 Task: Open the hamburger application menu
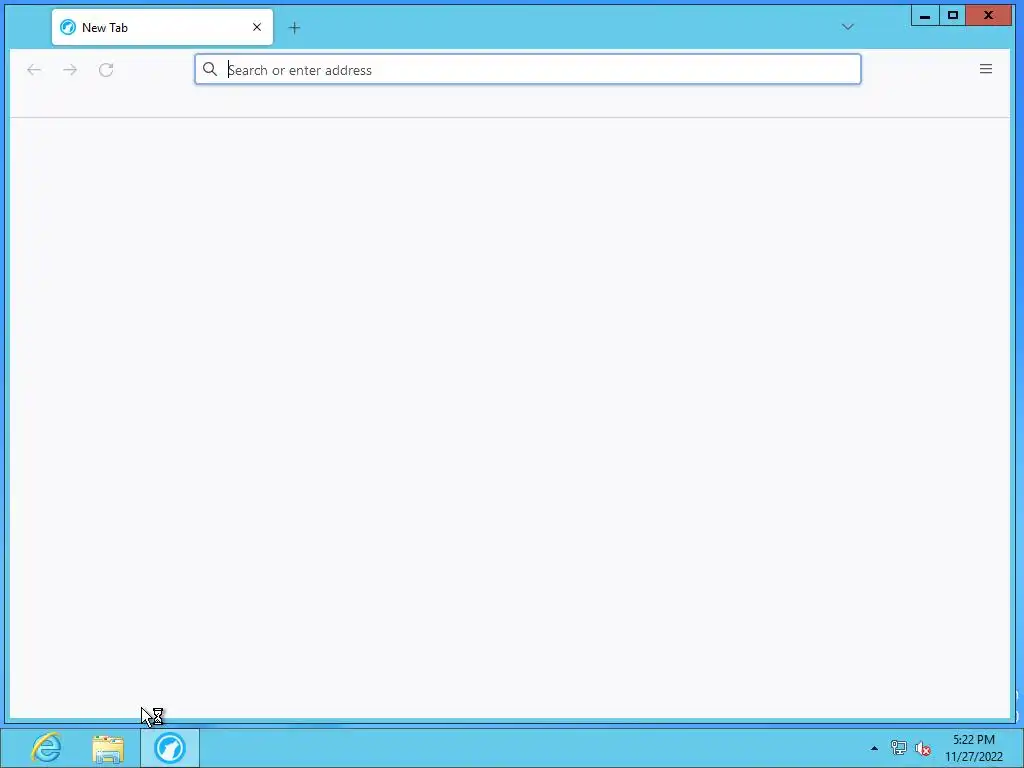point(985,69)
